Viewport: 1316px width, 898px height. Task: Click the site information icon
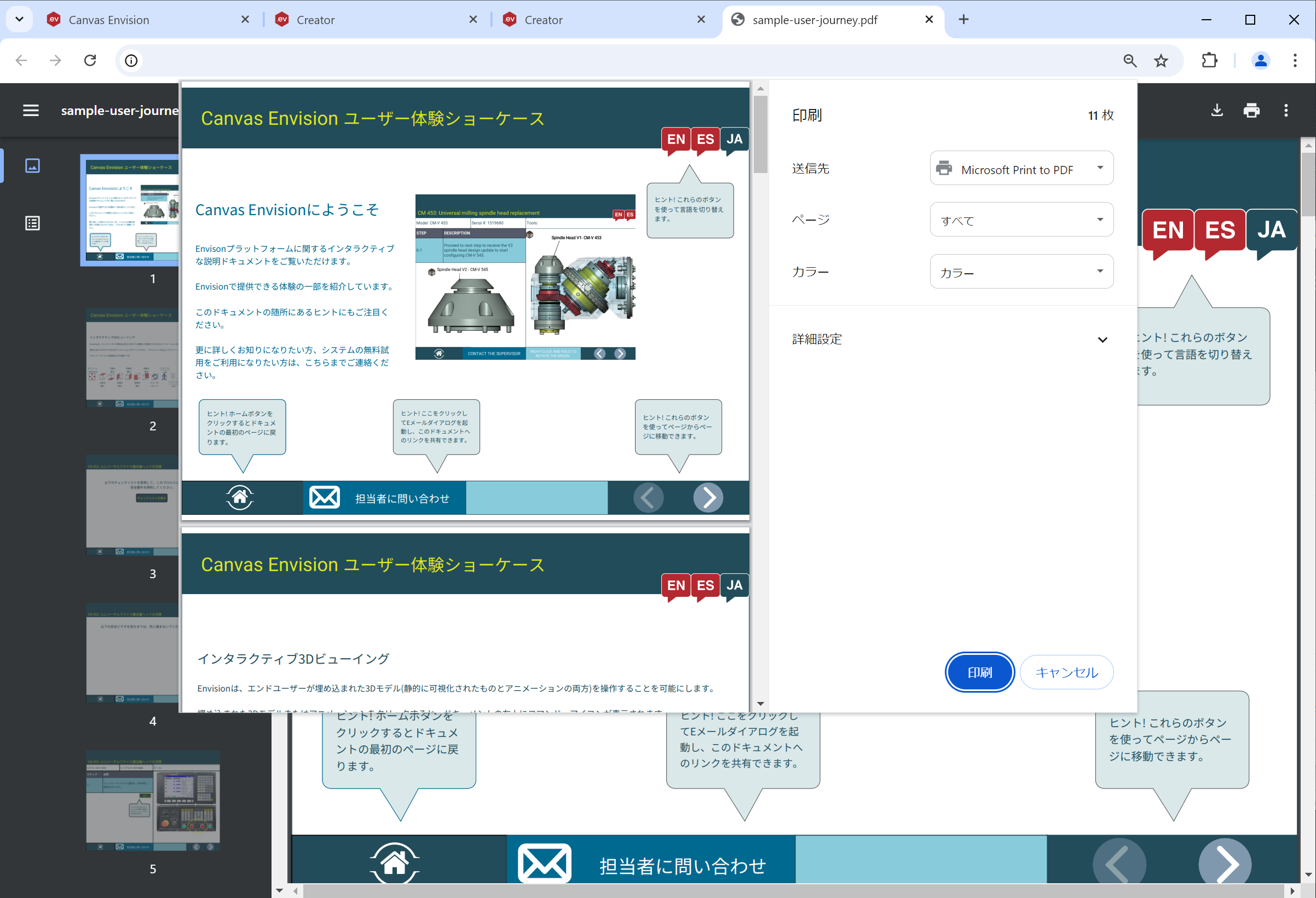tap(131, 61)
